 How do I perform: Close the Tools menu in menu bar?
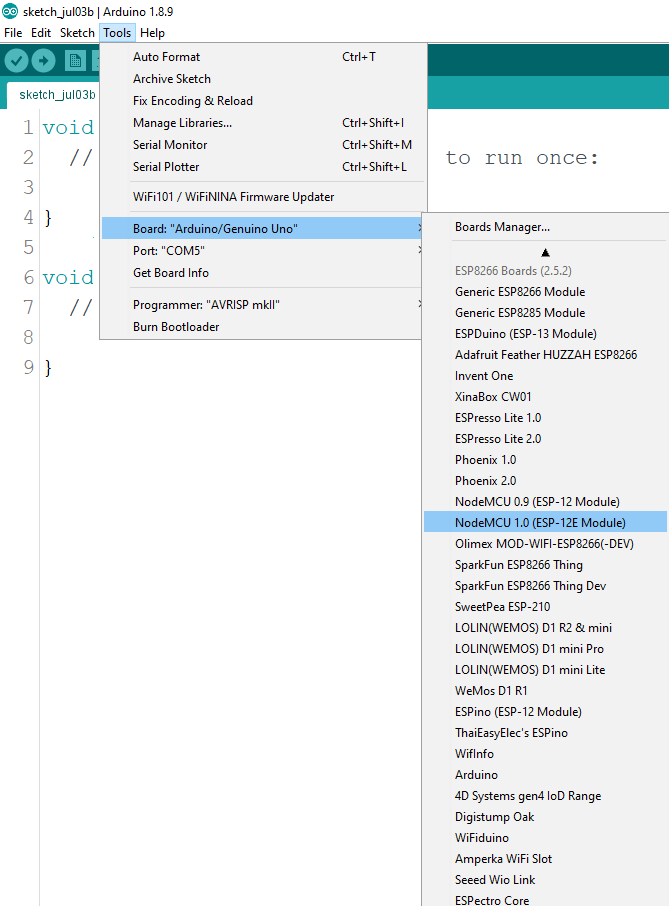pyautogui.click(x=117, y=33)
